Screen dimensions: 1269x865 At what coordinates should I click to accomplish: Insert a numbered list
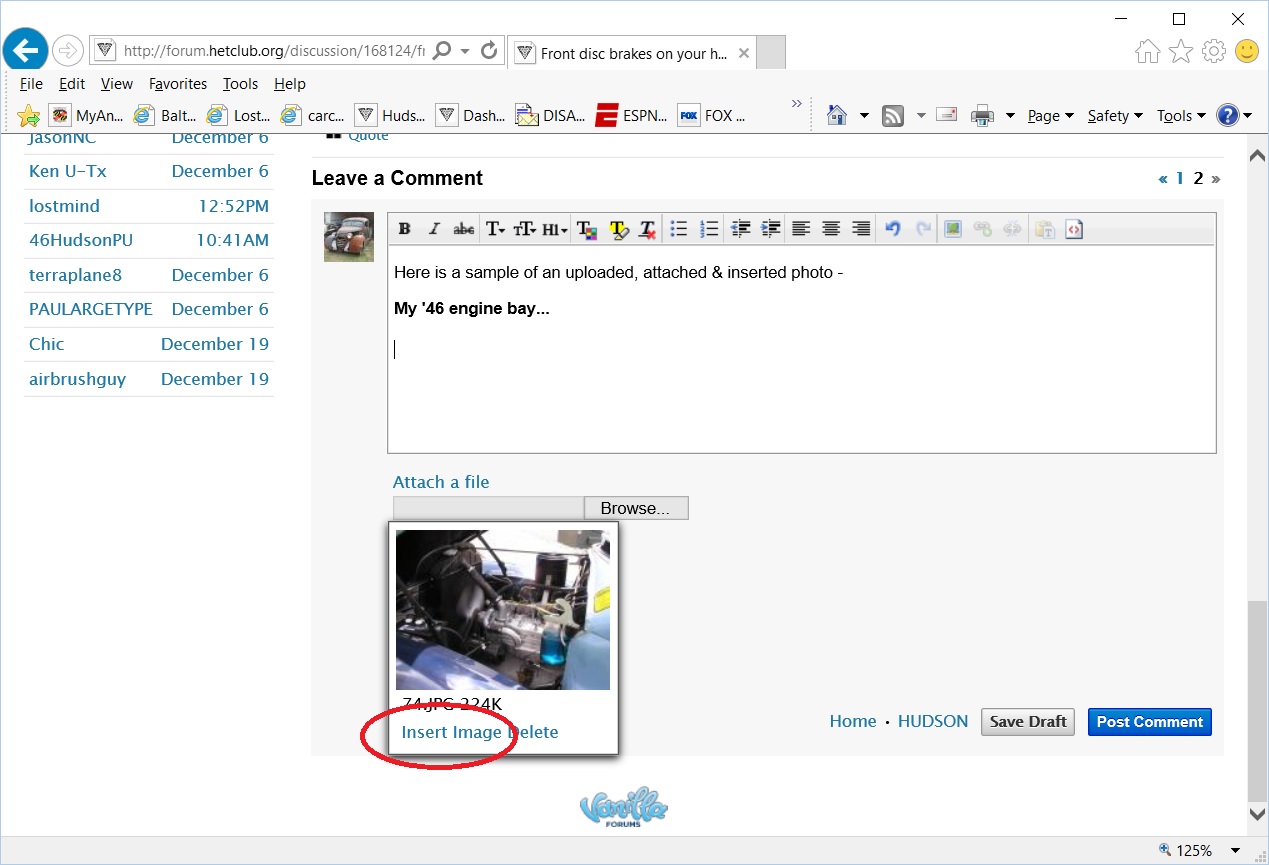(709, 229)
